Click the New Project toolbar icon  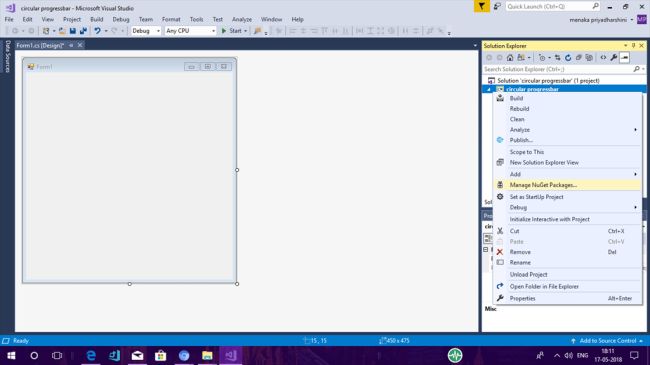click(x=46, y=31)
